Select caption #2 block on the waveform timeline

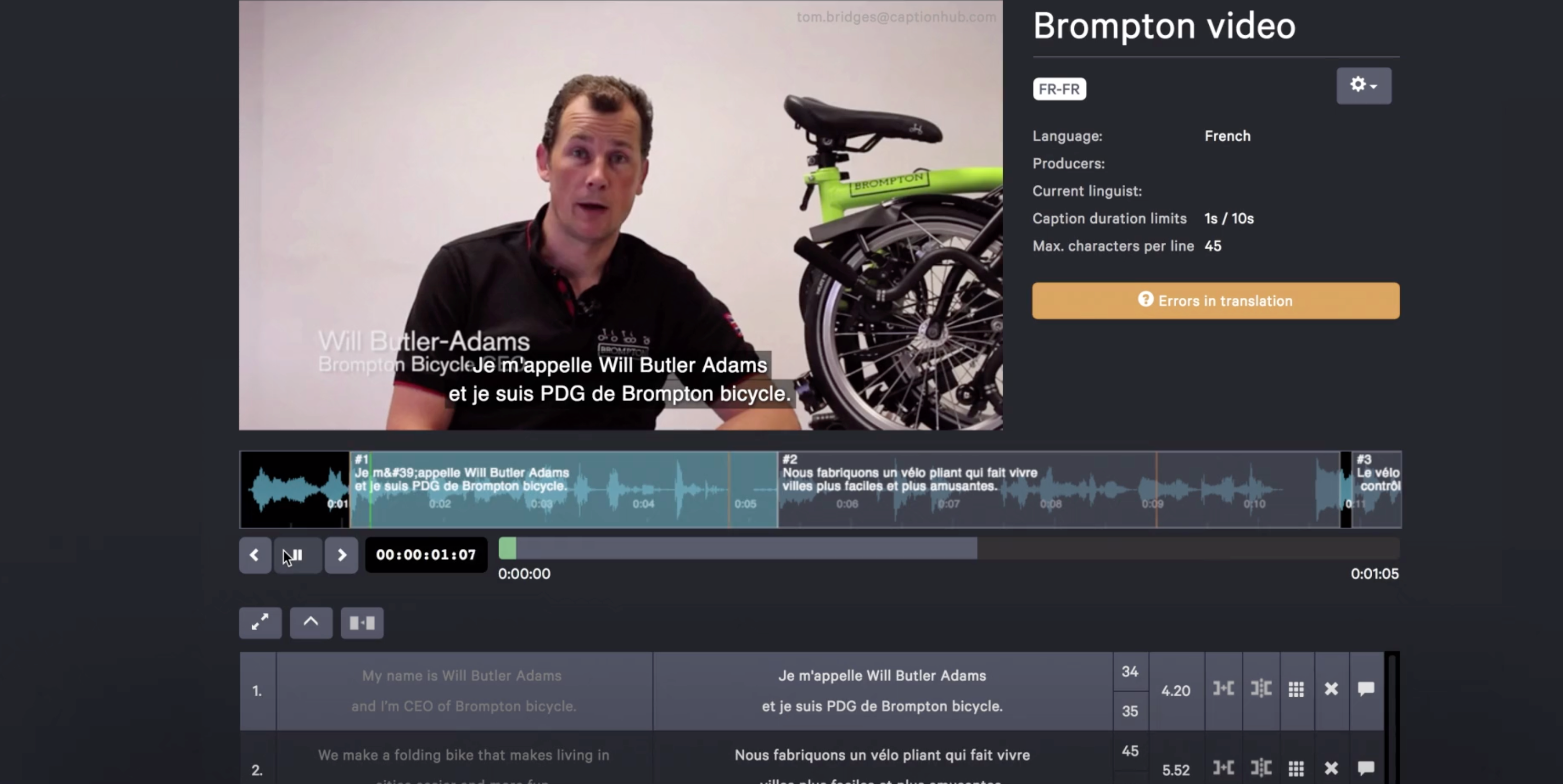(1059, 489)
